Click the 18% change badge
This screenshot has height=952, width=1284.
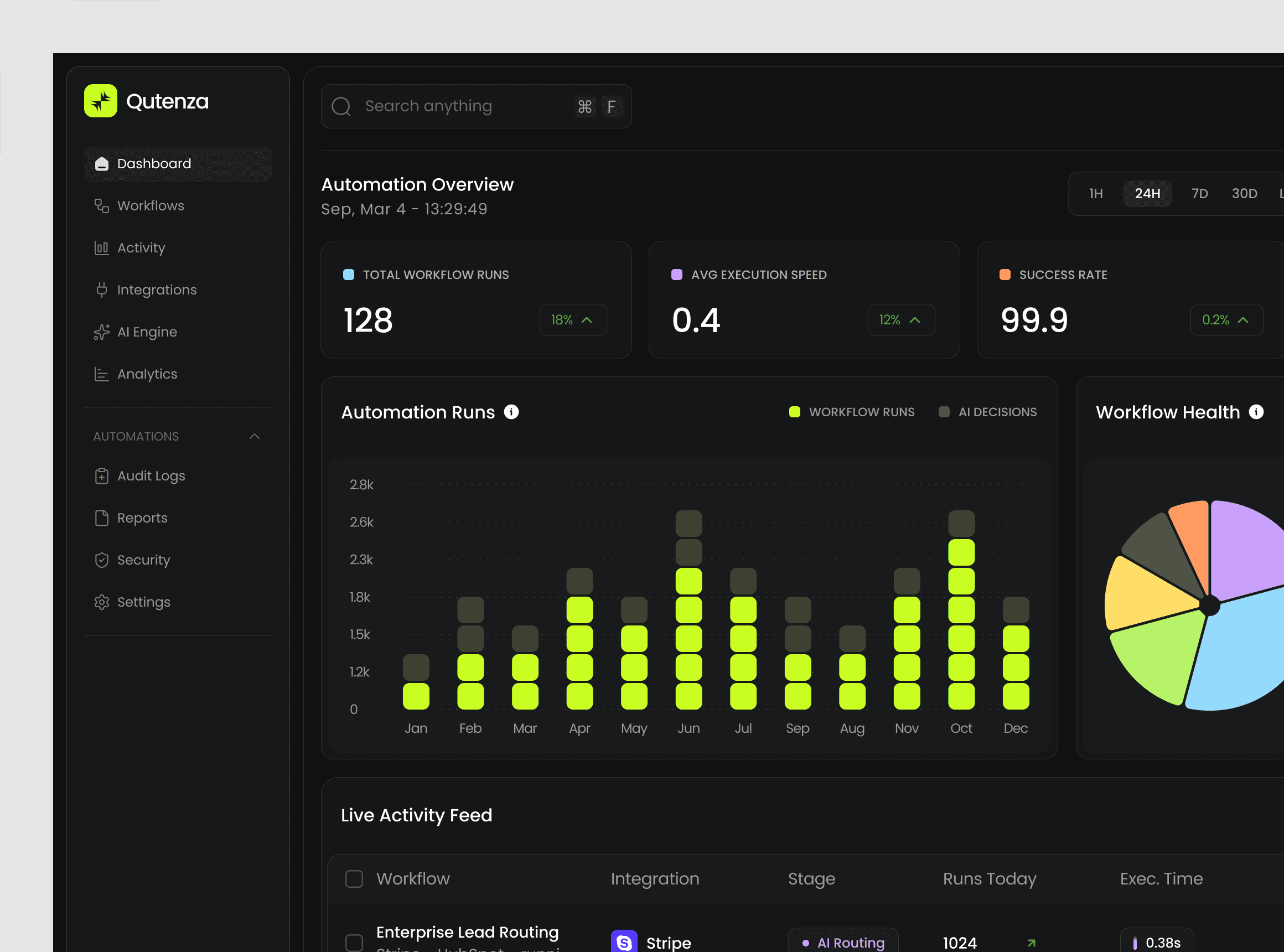tap(573, 320)
